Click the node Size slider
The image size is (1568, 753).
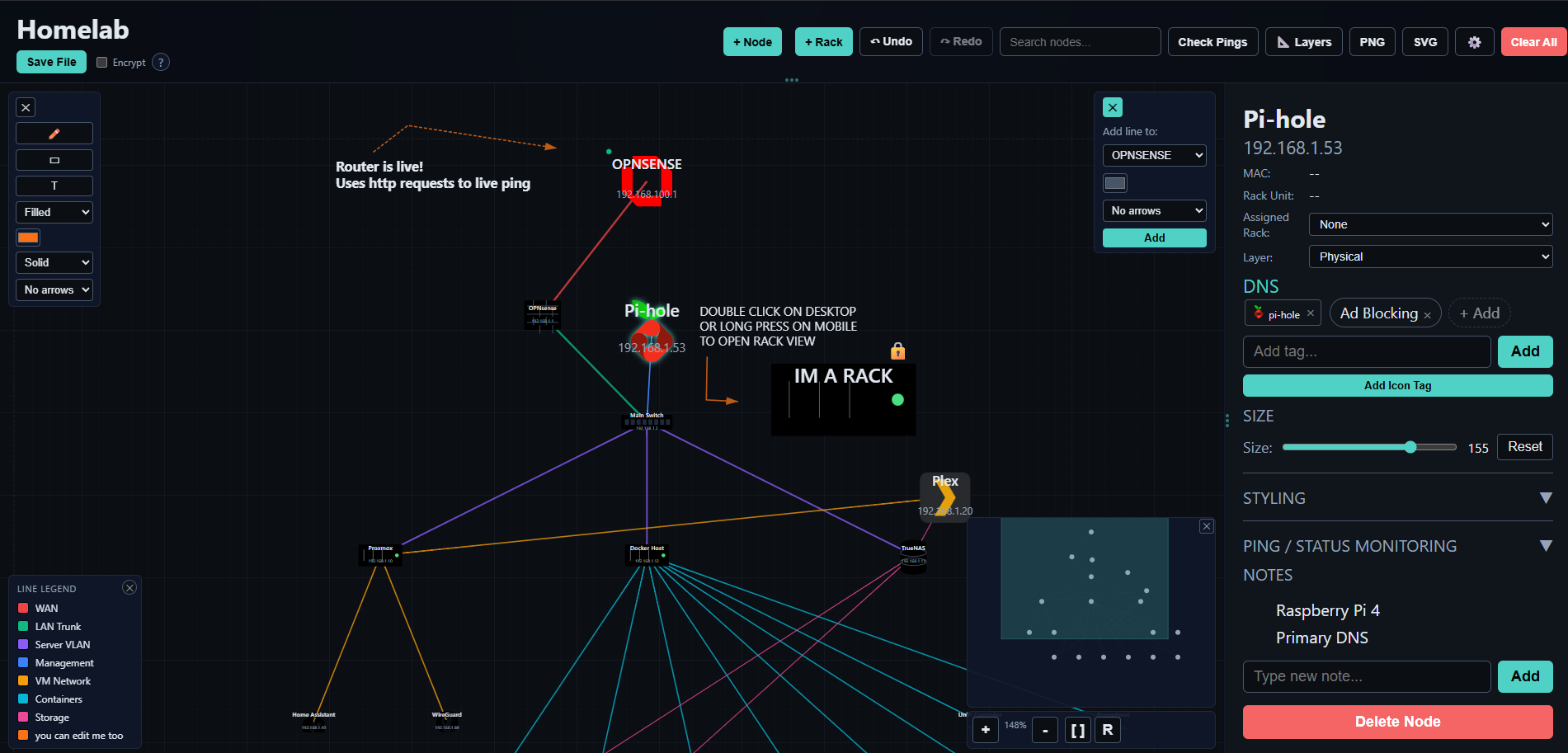click(1370, 447)
